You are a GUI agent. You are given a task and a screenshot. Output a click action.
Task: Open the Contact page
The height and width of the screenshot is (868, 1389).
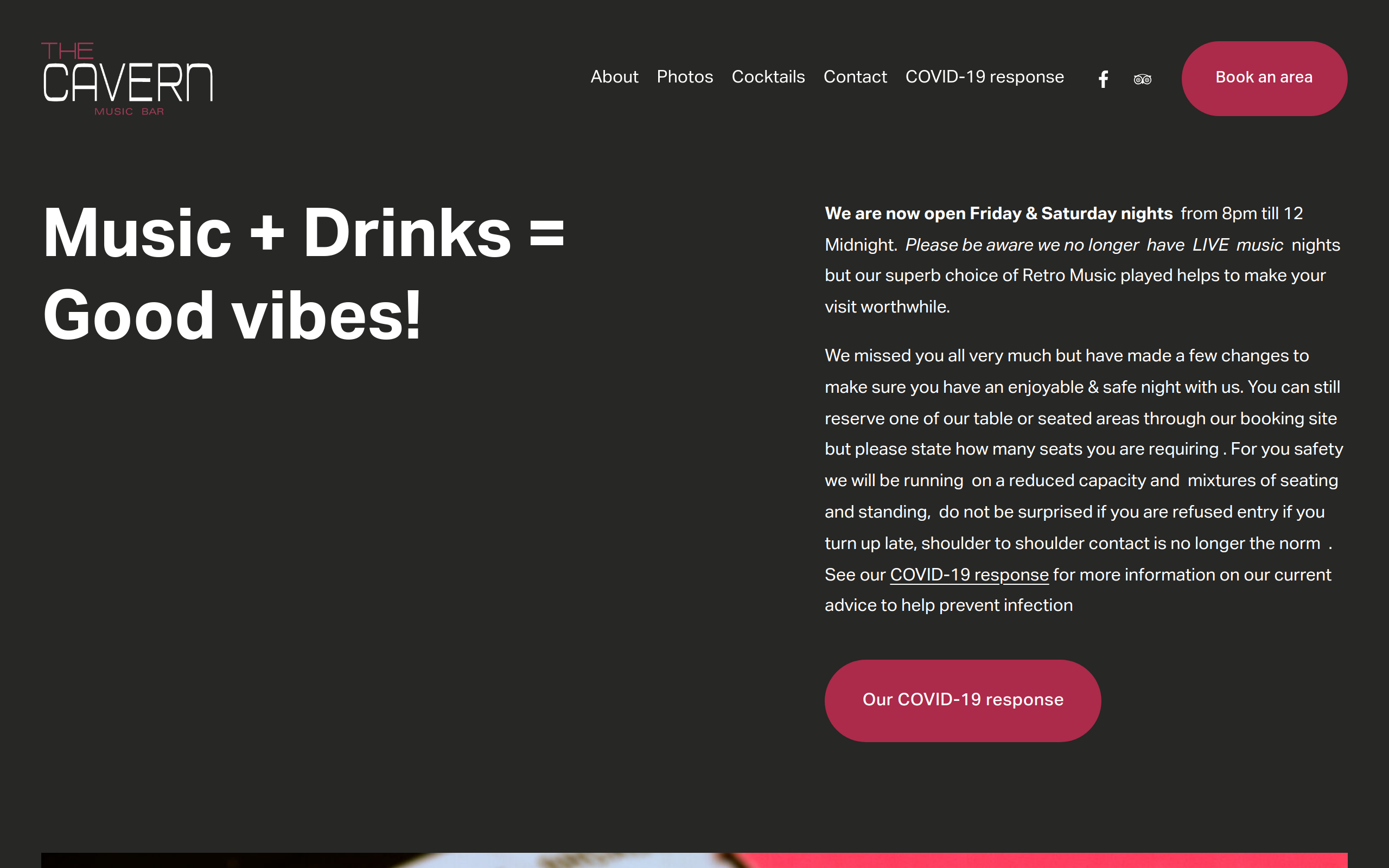[x=855, y=76]
